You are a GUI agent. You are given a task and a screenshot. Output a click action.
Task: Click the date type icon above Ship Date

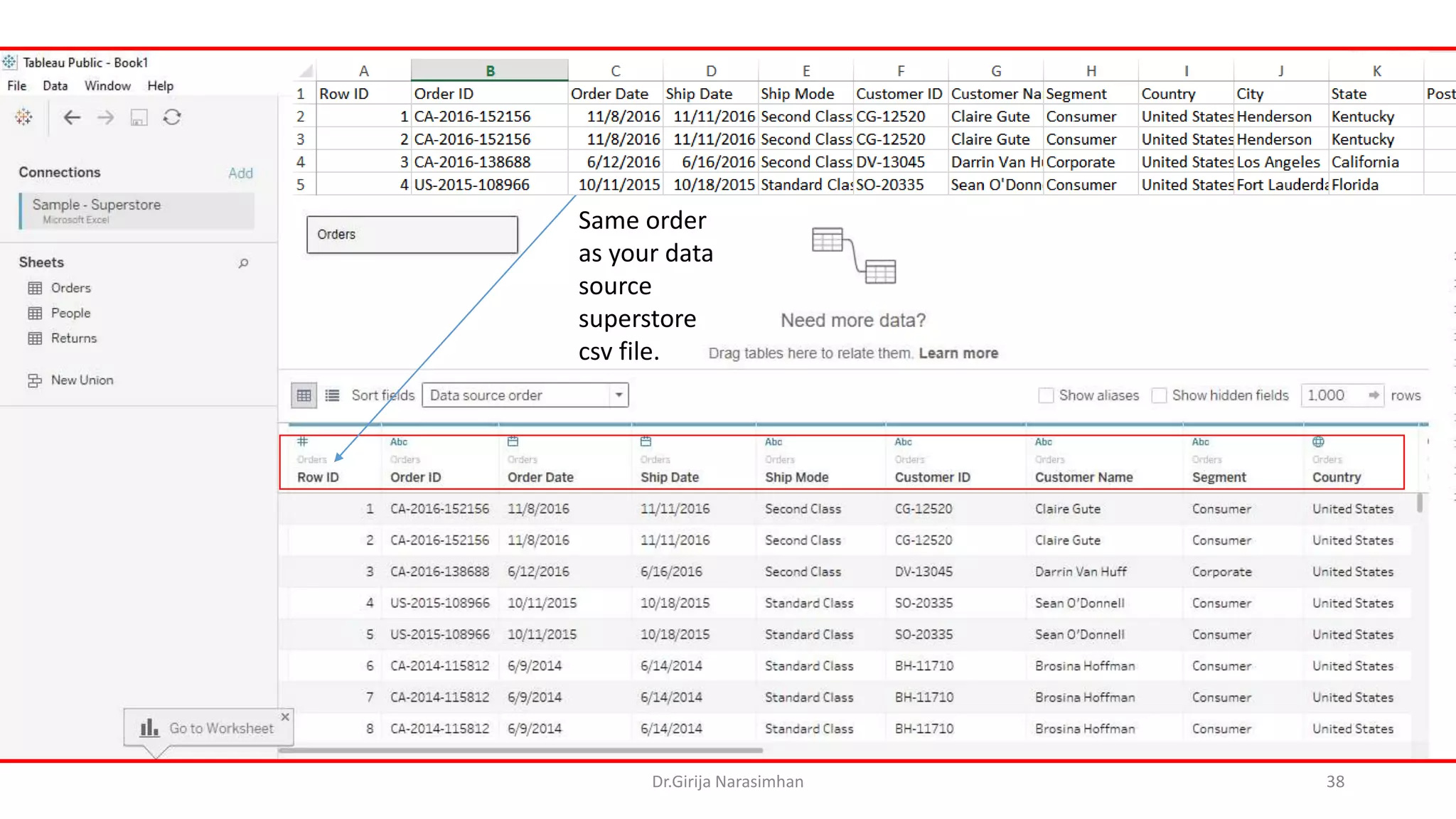pyautogui.click(x=646, y=441)
